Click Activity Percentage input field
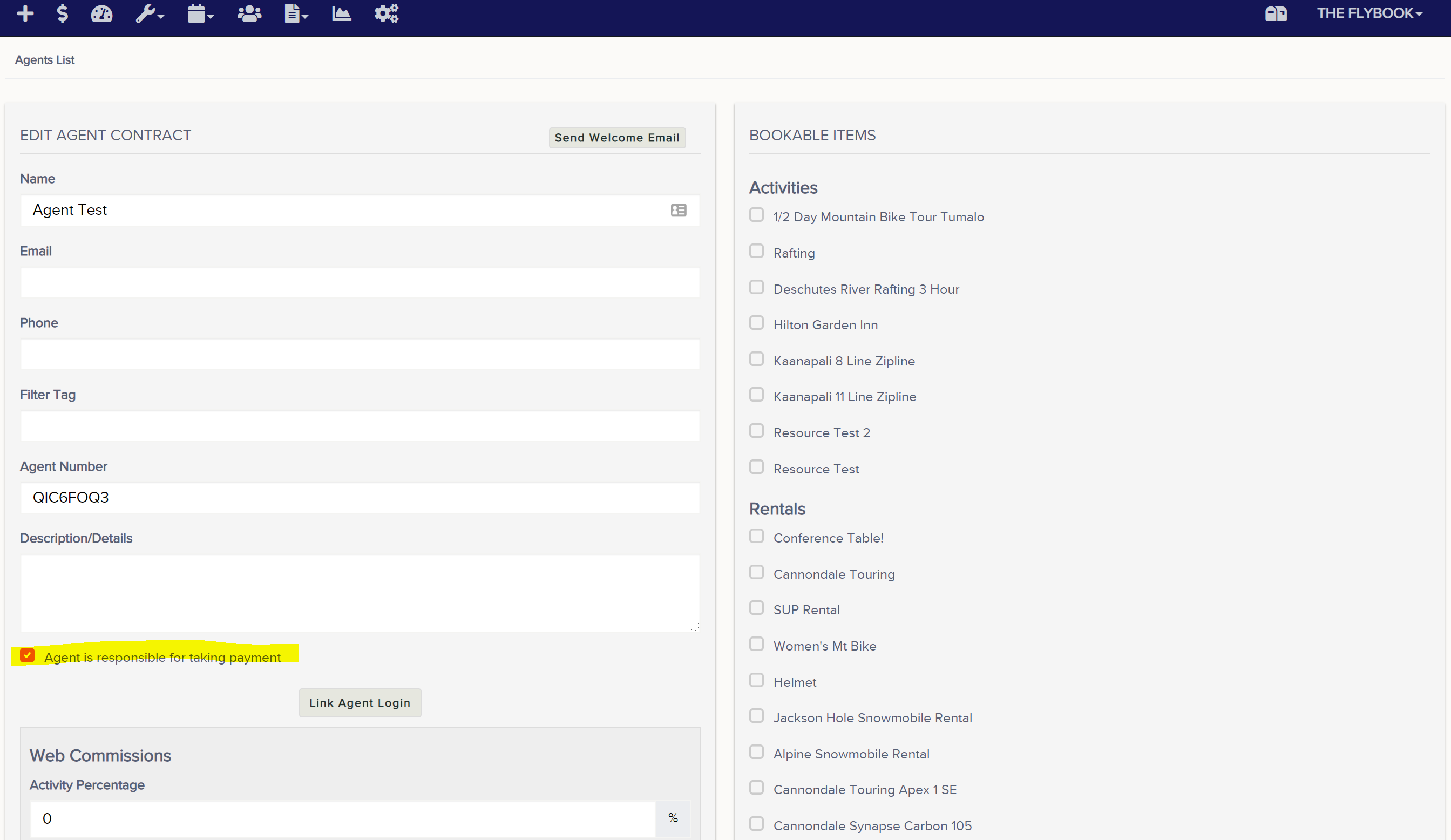Viewport: 1451px width, 840px height. (x=343, y=819)
